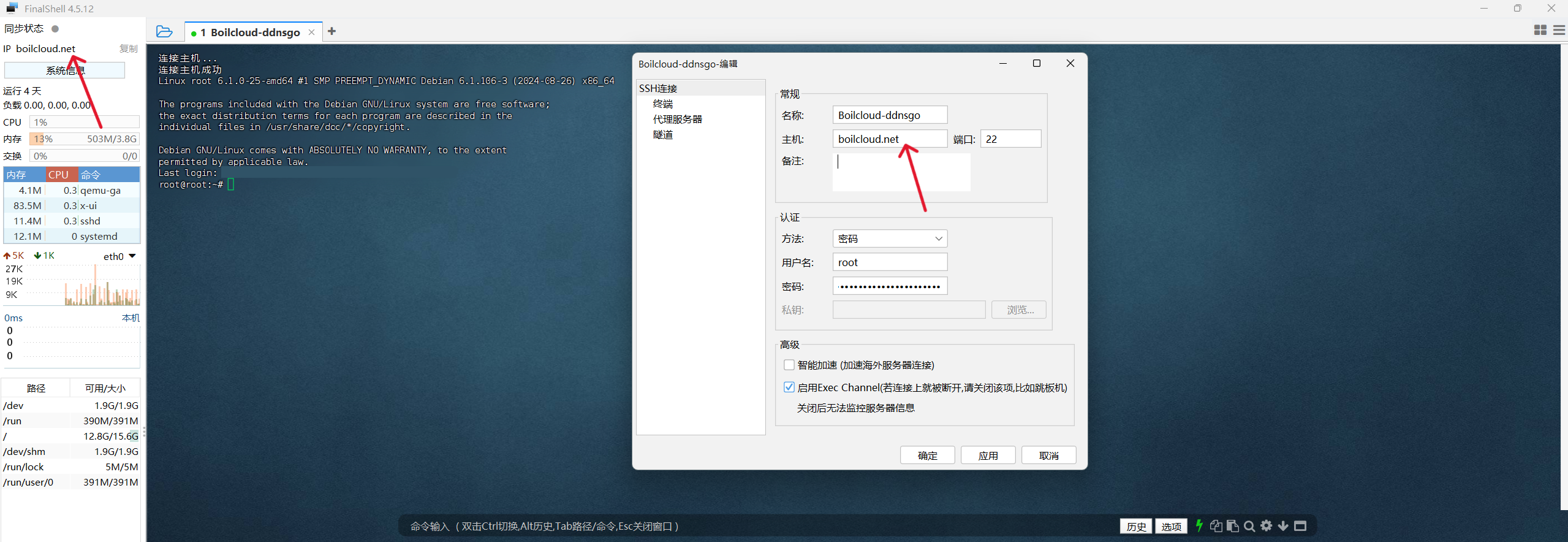Click the 备注 notes text area
1568x542 pixels.
click(901, 172)
